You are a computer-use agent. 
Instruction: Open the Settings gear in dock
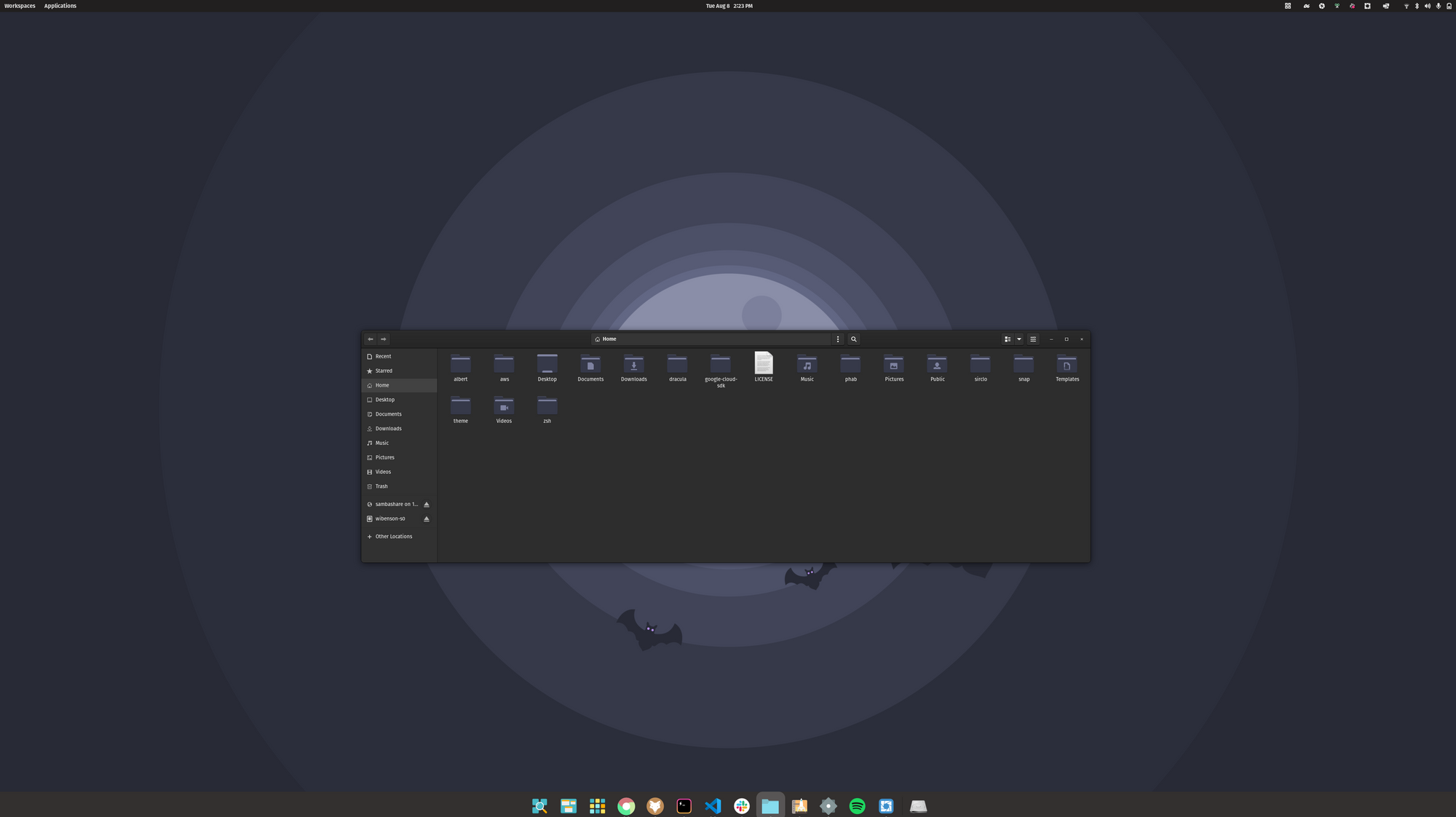point(828,806)
